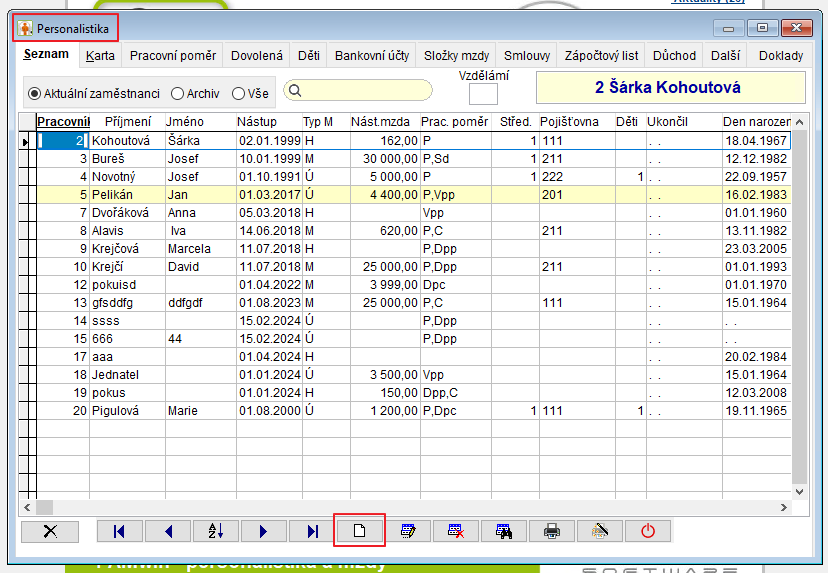Image resolution: width=828 pixels, height=573 pixels.
Task: Click the Příjmení column header
Action: click(128, 122)
